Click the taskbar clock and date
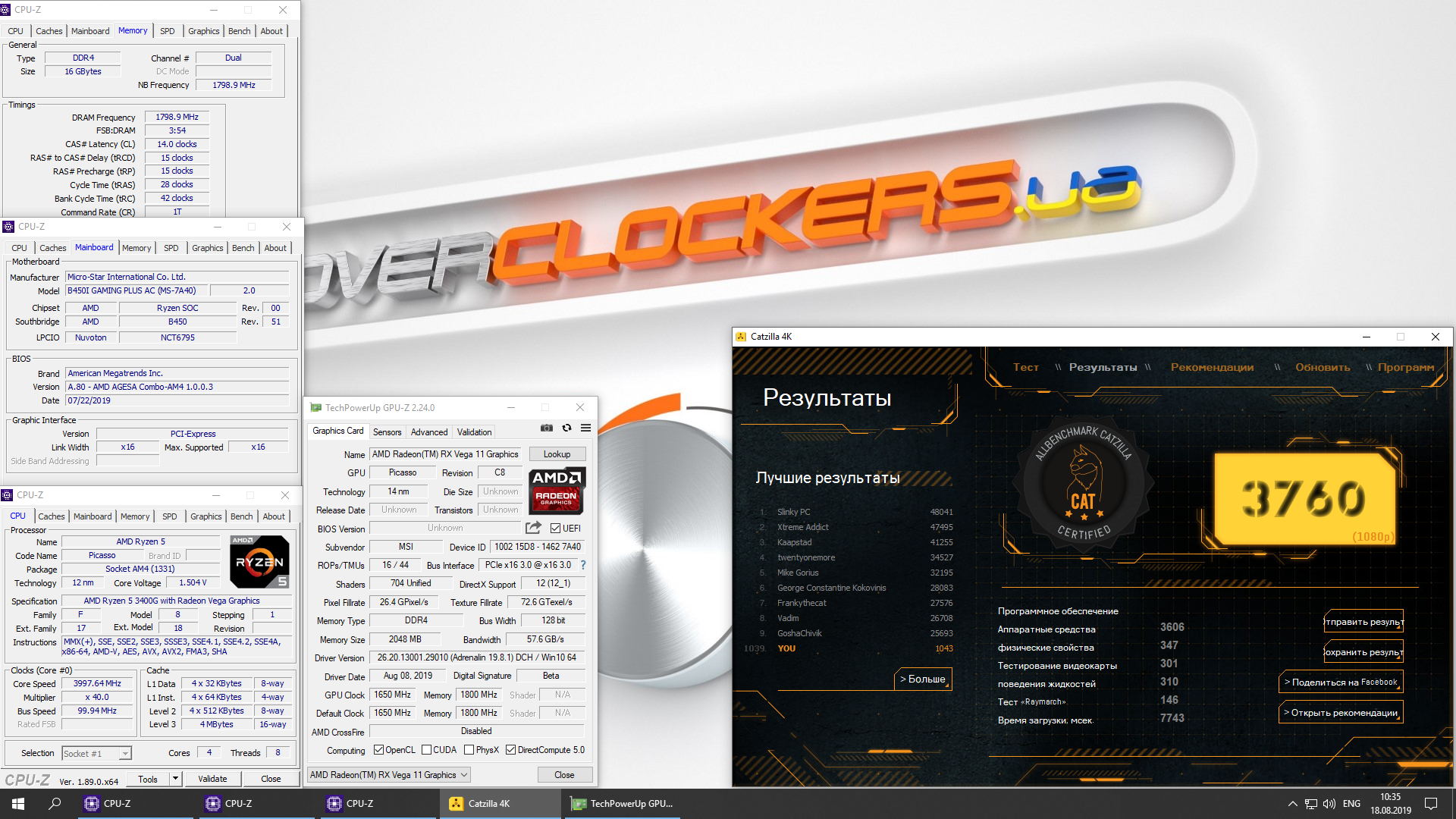Screen dimensions: 1456x819 [x=1391, y=804]
